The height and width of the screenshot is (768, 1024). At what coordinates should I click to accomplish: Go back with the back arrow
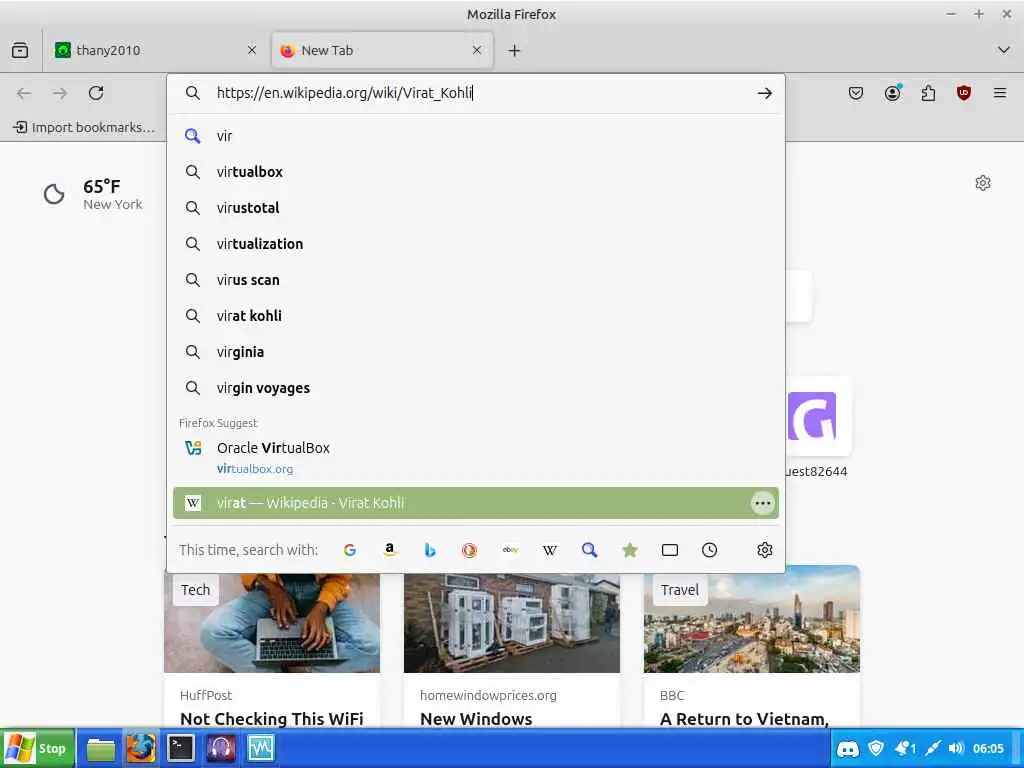24,93
